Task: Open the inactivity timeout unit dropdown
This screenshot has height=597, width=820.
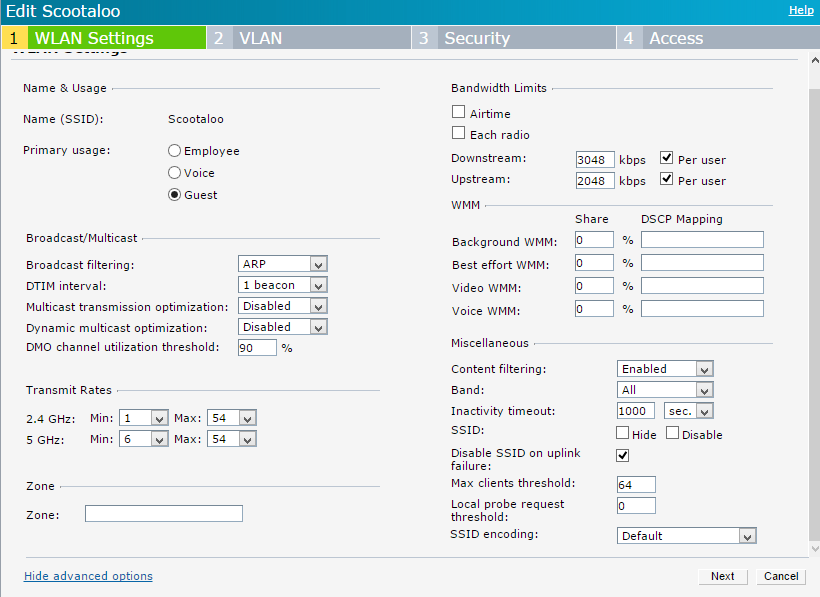Action: [689, 411]
